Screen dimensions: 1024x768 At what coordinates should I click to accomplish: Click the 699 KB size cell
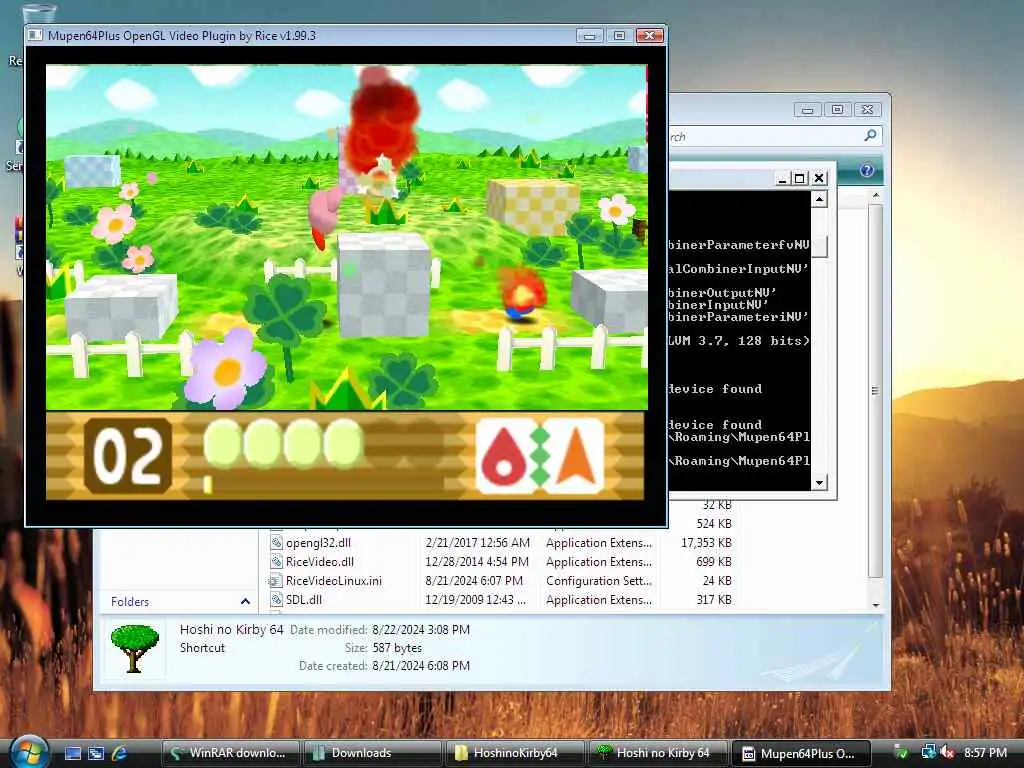[x=714, y=562]
